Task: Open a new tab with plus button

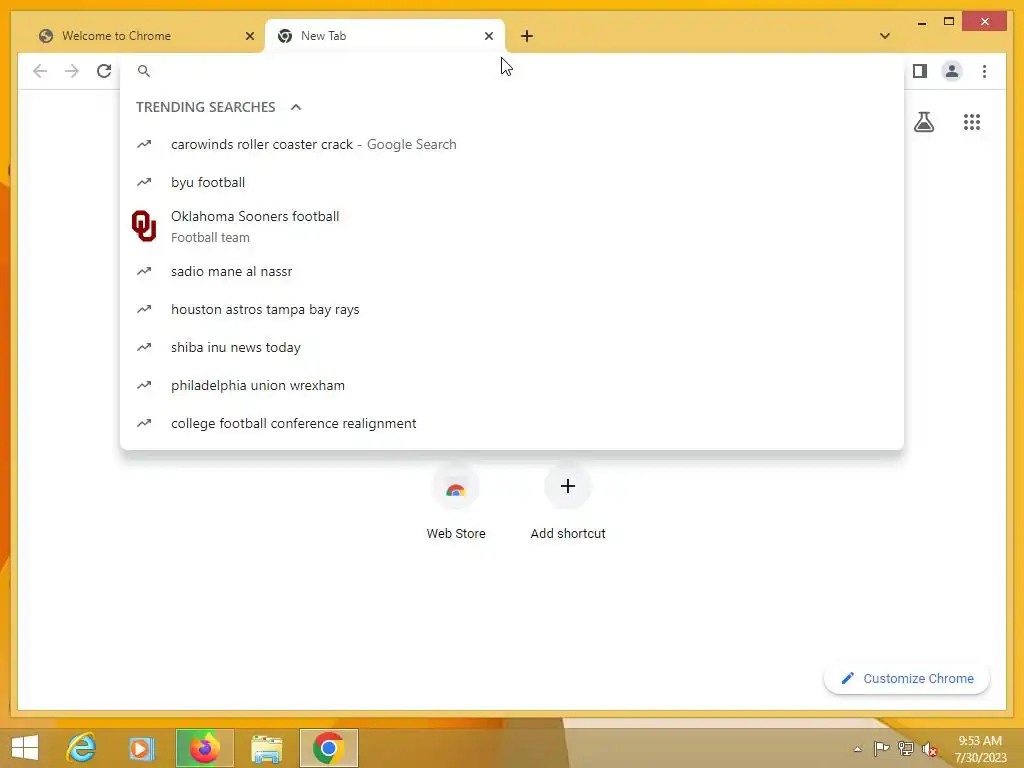Action: coord(526,36)
